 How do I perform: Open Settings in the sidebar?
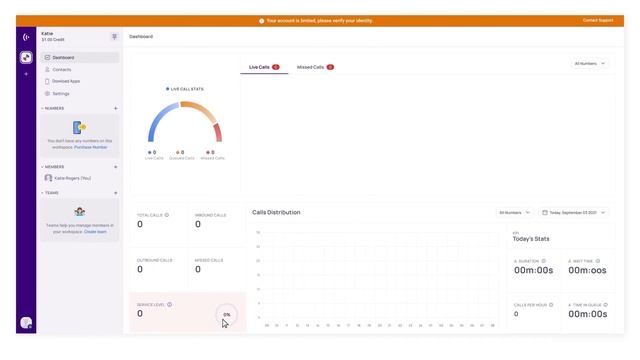pos(80,93)
